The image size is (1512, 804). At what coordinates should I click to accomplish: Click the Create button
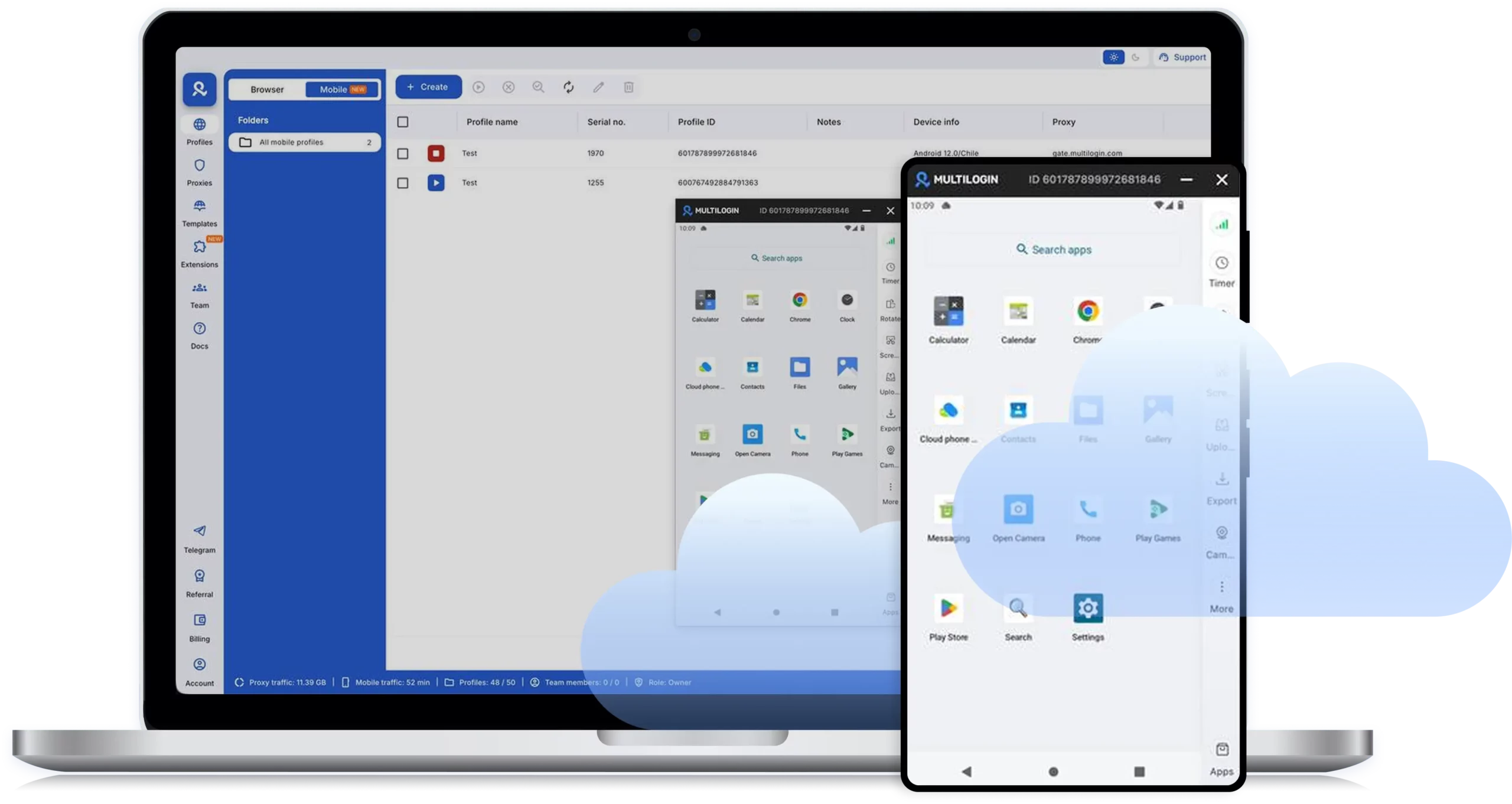(x=428, y=87)
